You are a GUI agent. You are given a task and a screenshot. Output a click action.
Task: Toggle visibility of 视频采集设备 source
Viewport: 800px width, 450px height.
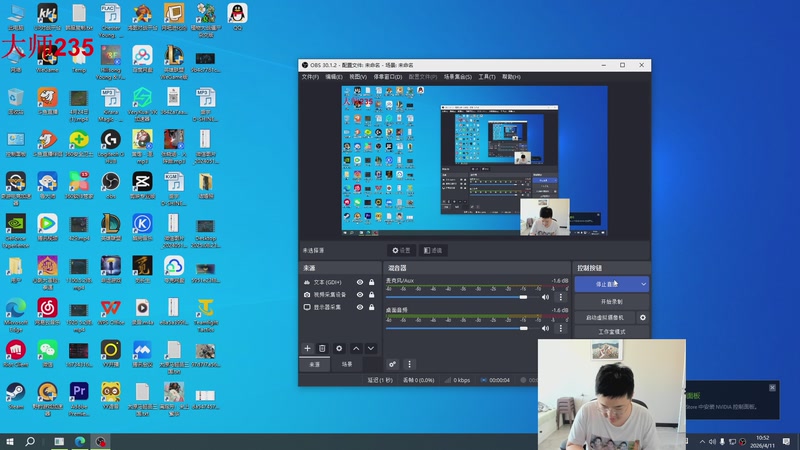pyautogui.click(x=360, y=294)
